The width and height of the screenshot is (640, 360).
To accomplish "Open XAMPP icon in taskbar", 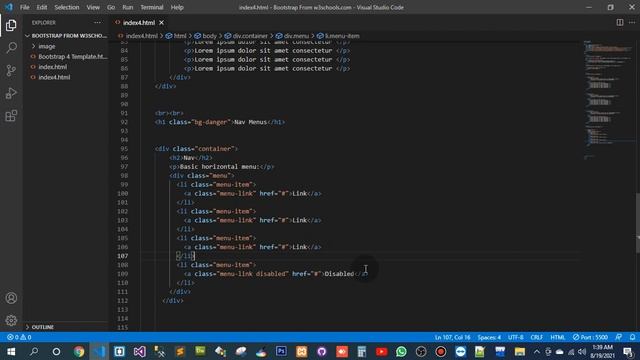I will click(302, 351).
